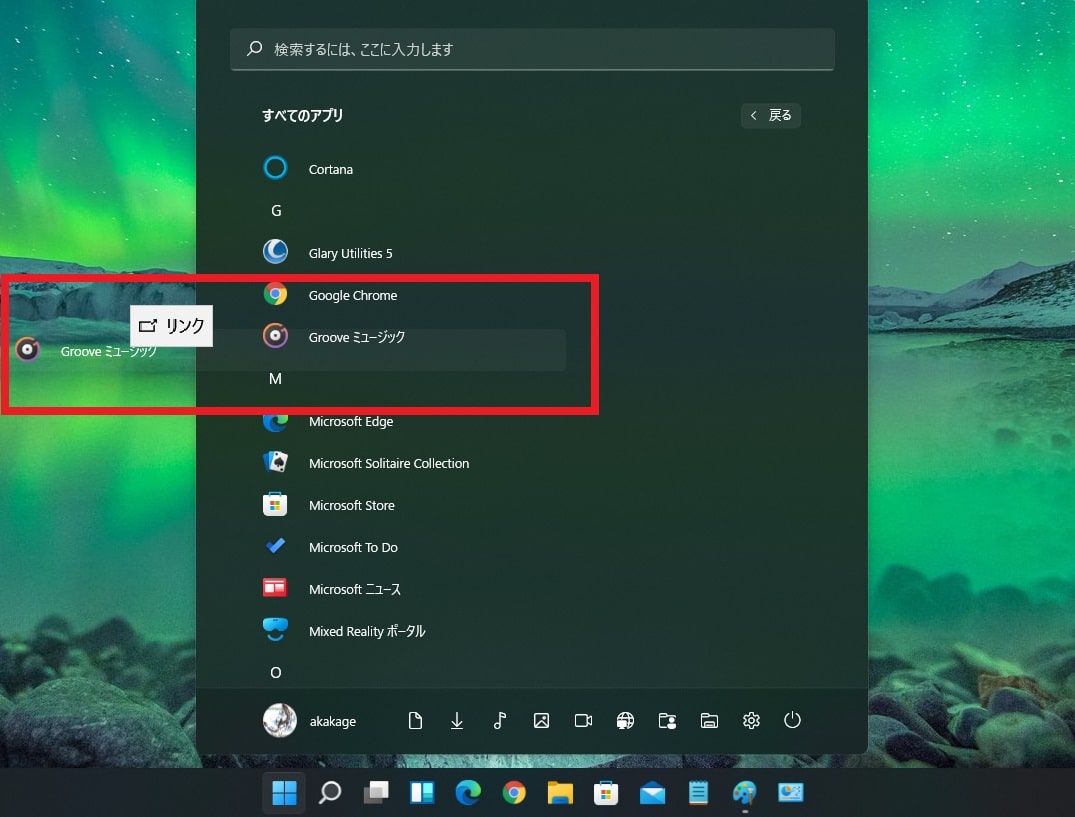Open Paint app from the taskbar
The width and height of the screenshot is (1075, 817).
tap(744, 792)
